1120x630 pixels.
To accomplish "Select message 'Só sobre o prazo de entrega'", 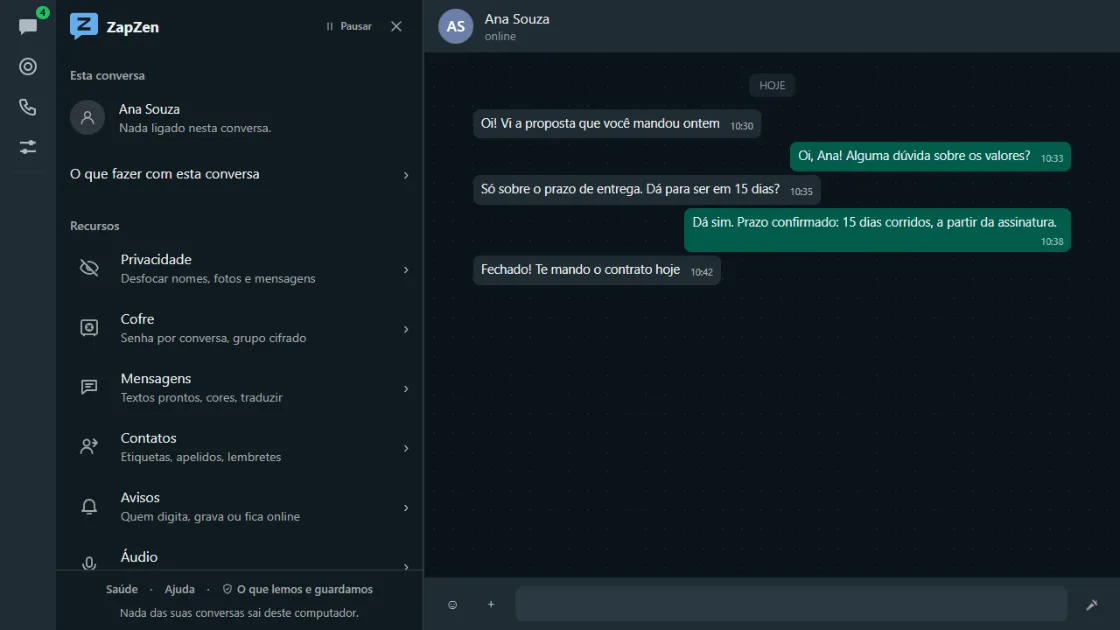I will tap(647, 190).
